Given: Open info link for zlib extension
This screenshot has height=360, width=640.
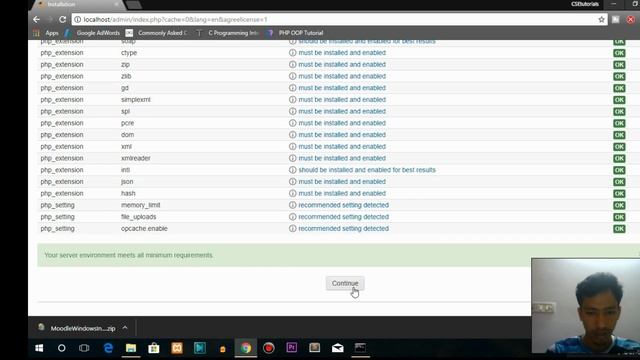Looking at the screenshot, I should click(342, 76).
